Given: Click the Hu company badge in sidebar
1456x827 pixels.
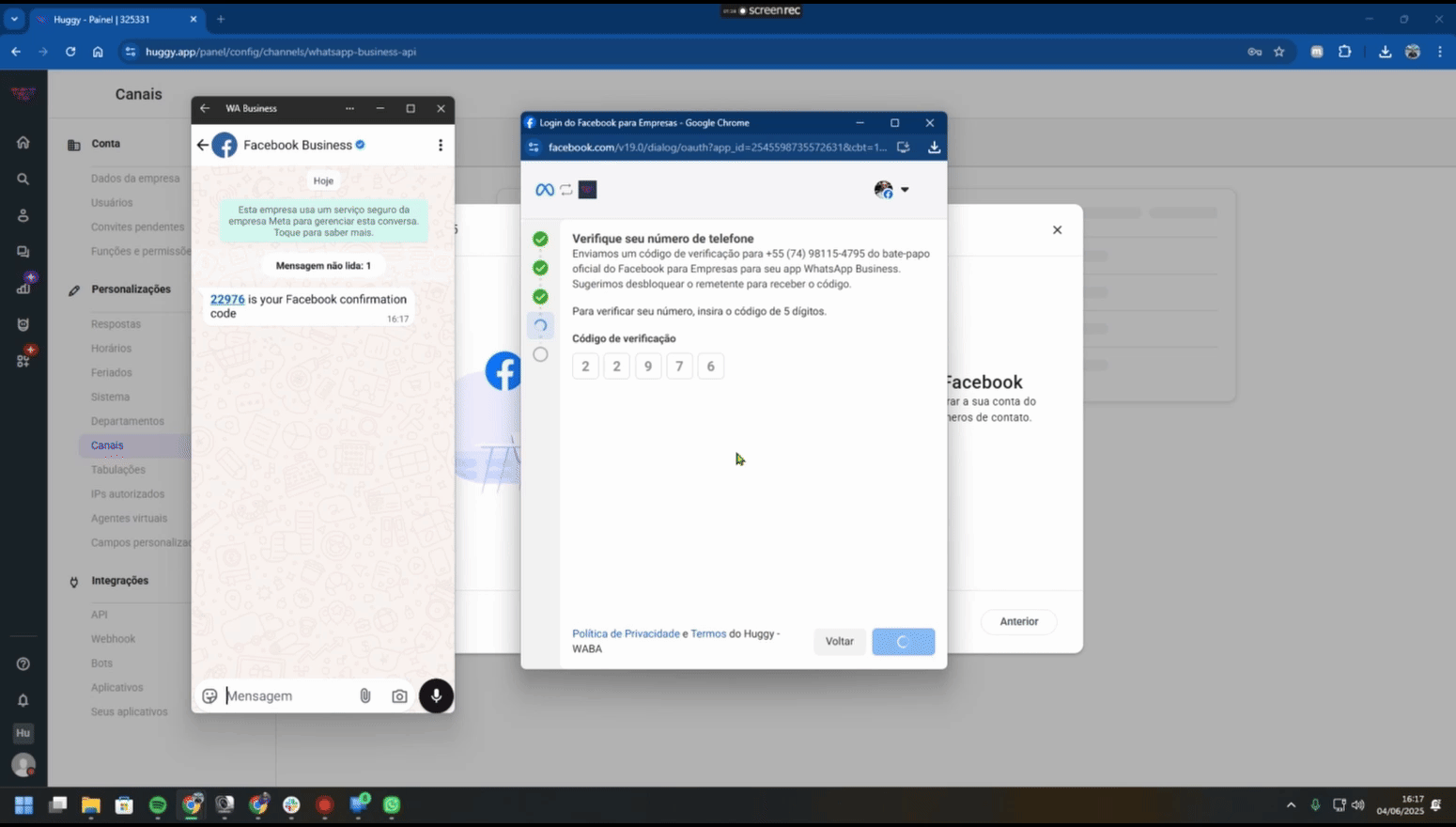Looking at the screenshot, I should click(23, 733).
